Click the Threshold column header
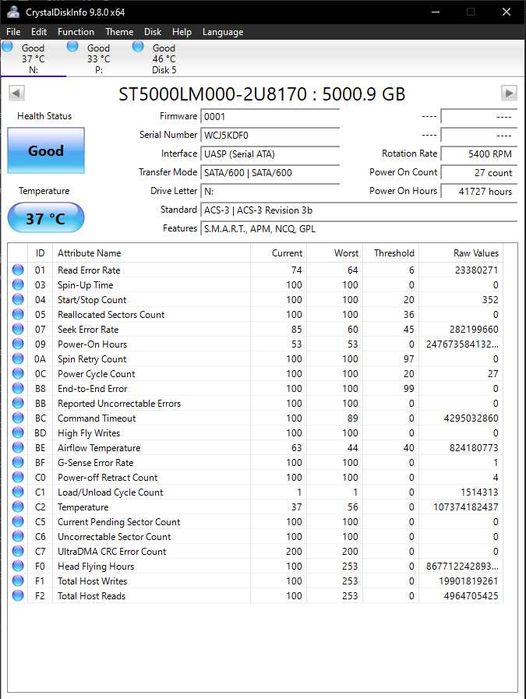This screenshot has height=699, width=526. coord(390,253)
